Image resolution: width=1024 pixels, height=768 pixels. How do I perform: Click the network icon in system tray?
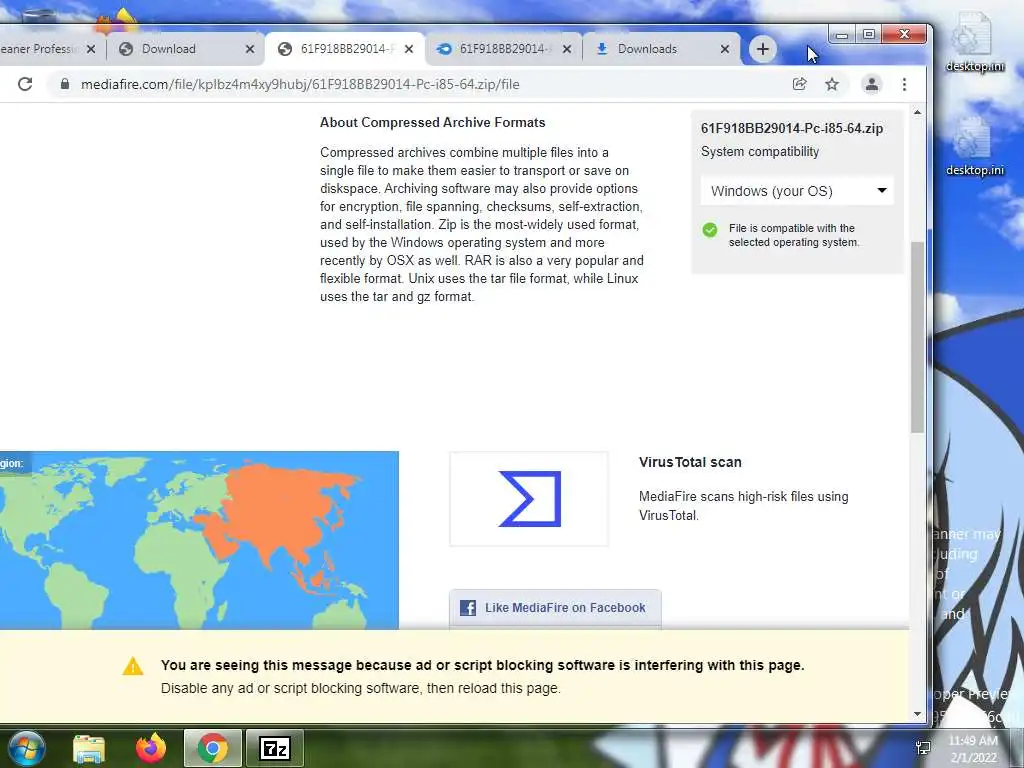pyautogui.click(x=923, y=748)
